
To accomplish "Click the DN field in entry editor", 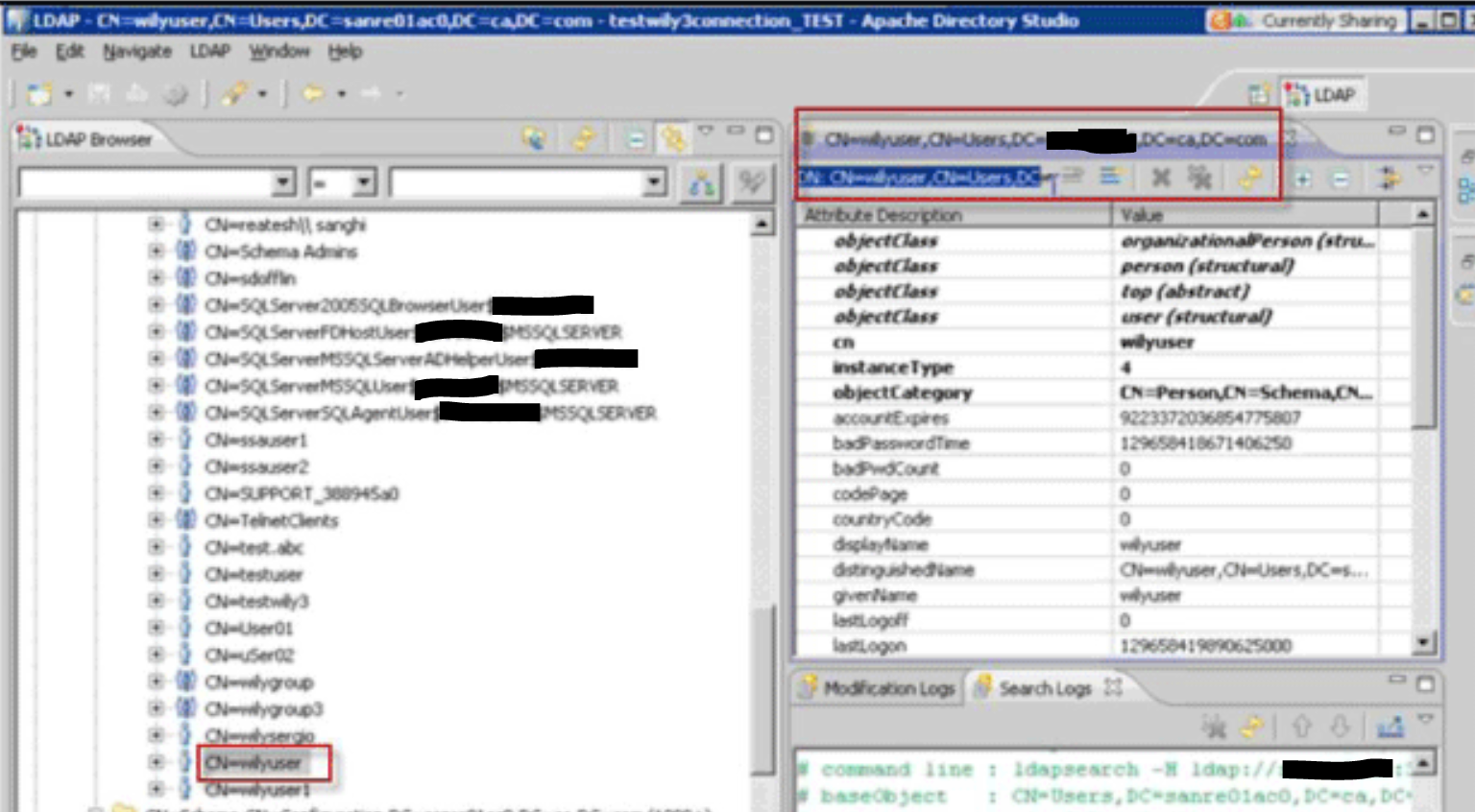I will (920, 178).
